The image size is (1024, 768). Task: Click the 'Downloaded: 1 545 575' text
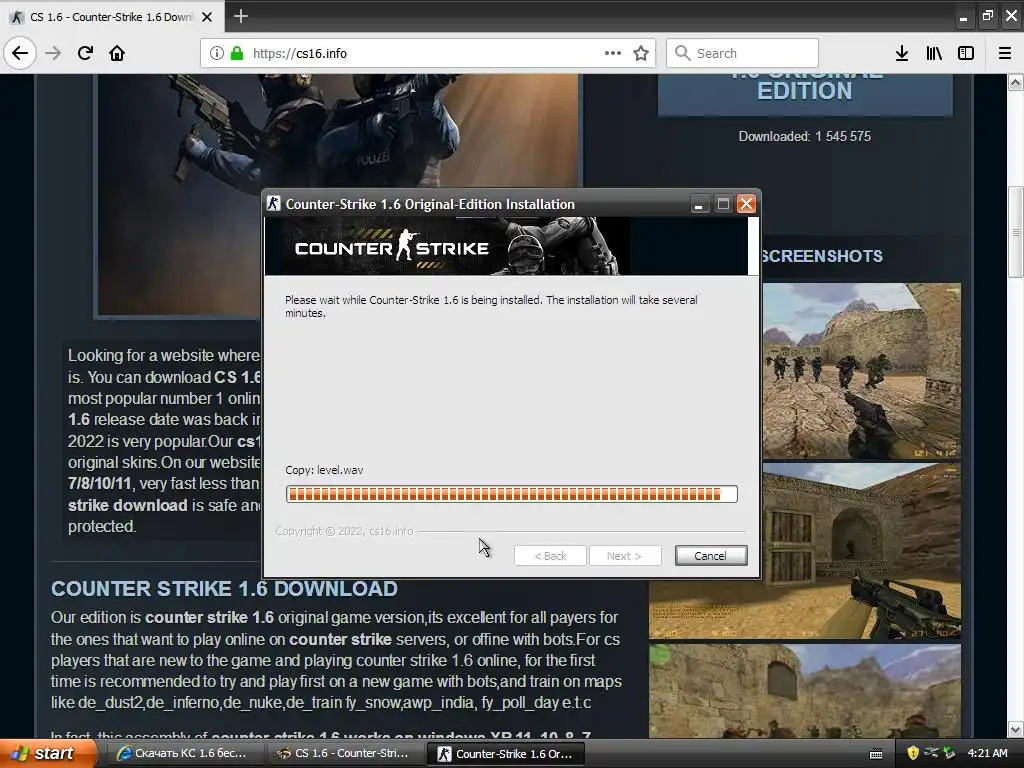pyautogui.click(x=805, y=136)
